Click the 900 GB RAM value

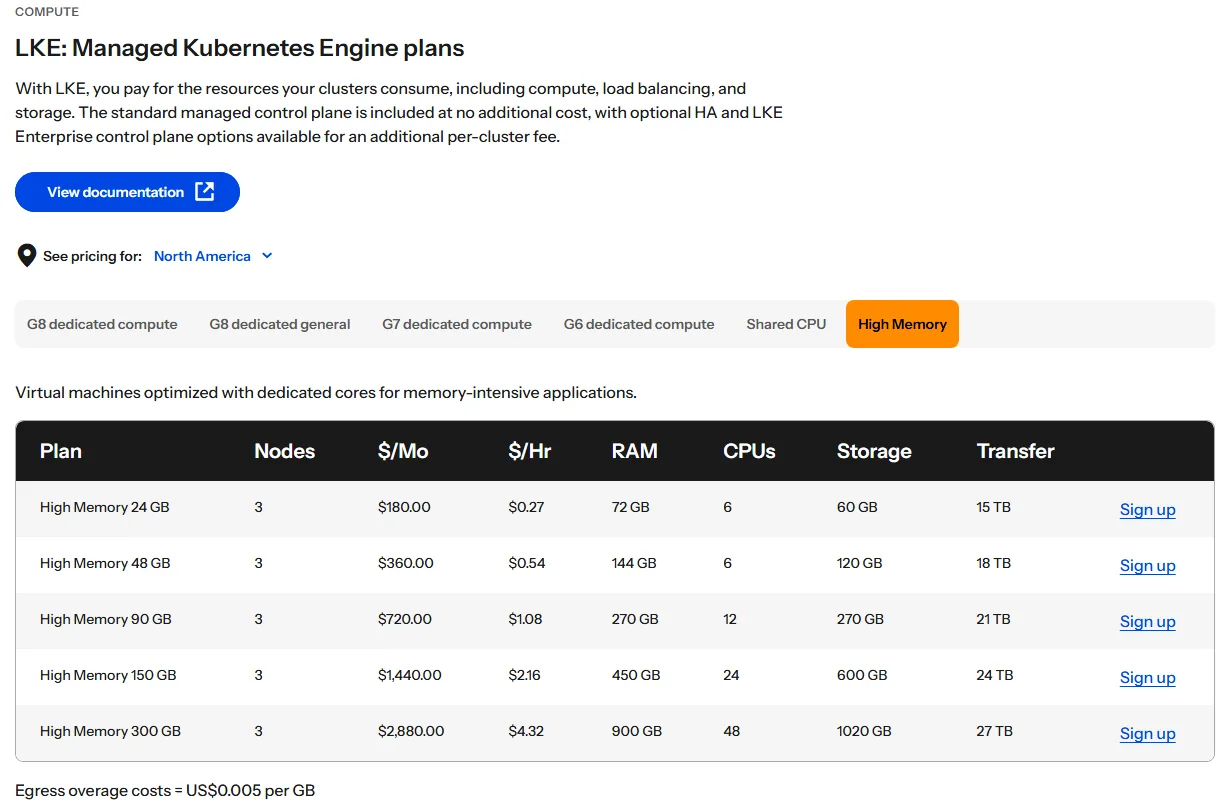(x=637, y=731)
